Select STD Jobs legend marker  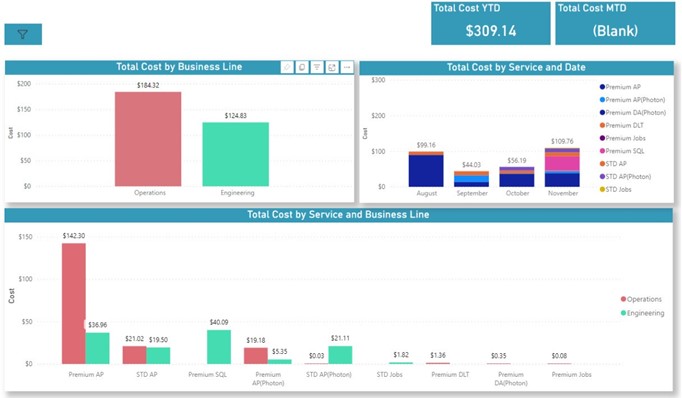point(602,189)
